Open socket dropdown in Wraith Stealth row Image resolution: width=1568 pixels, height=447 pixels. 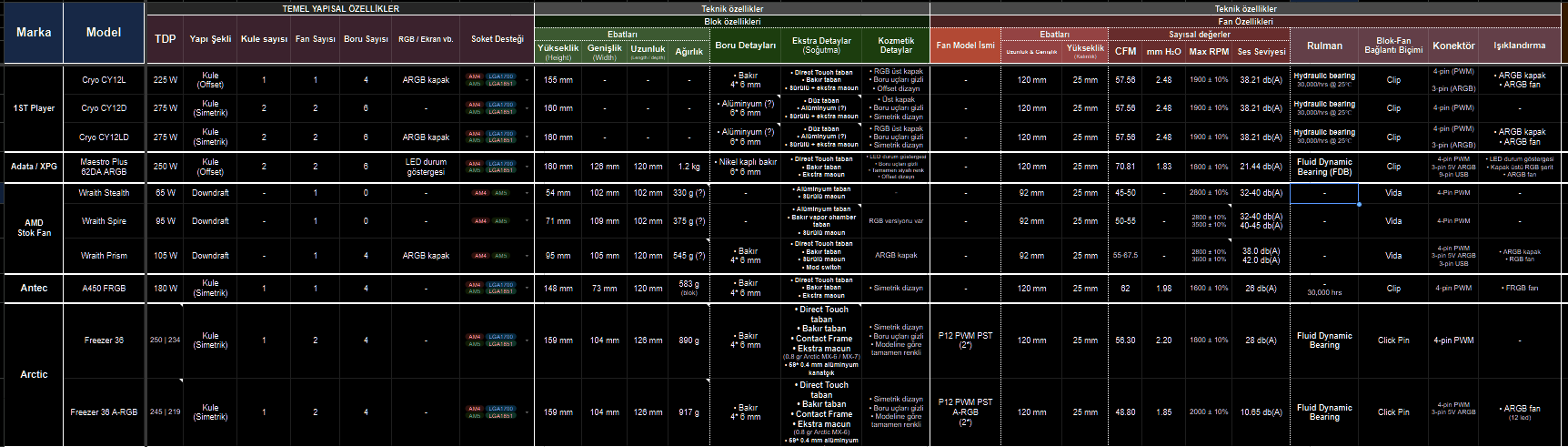coord(527,193)
